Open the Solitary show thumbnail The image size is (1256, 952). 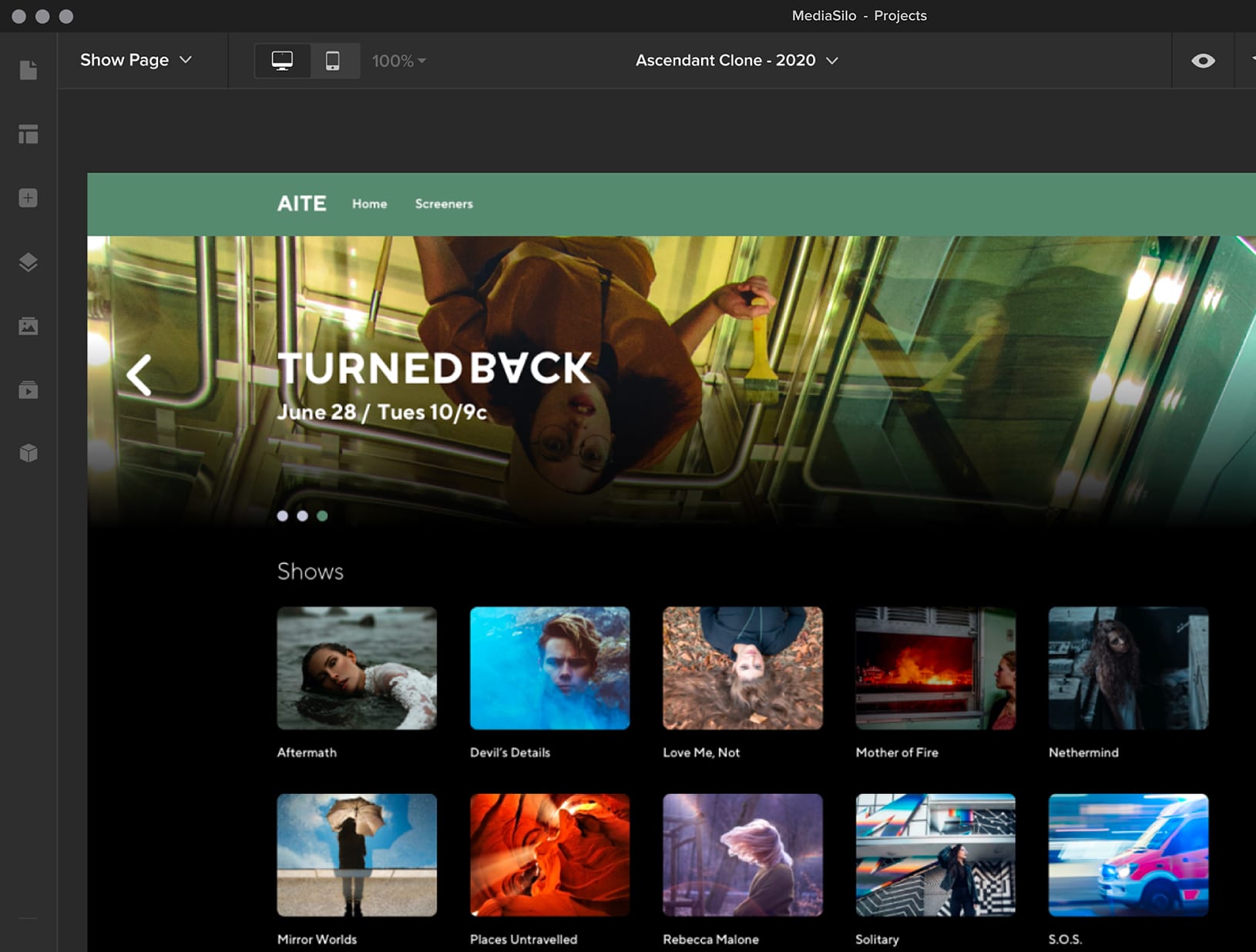935,855
